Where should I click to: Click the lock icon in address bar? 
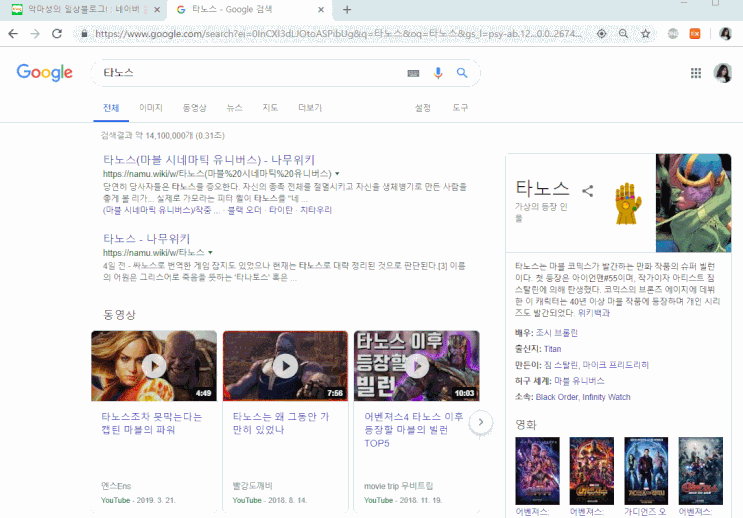[x=84, y=34]
